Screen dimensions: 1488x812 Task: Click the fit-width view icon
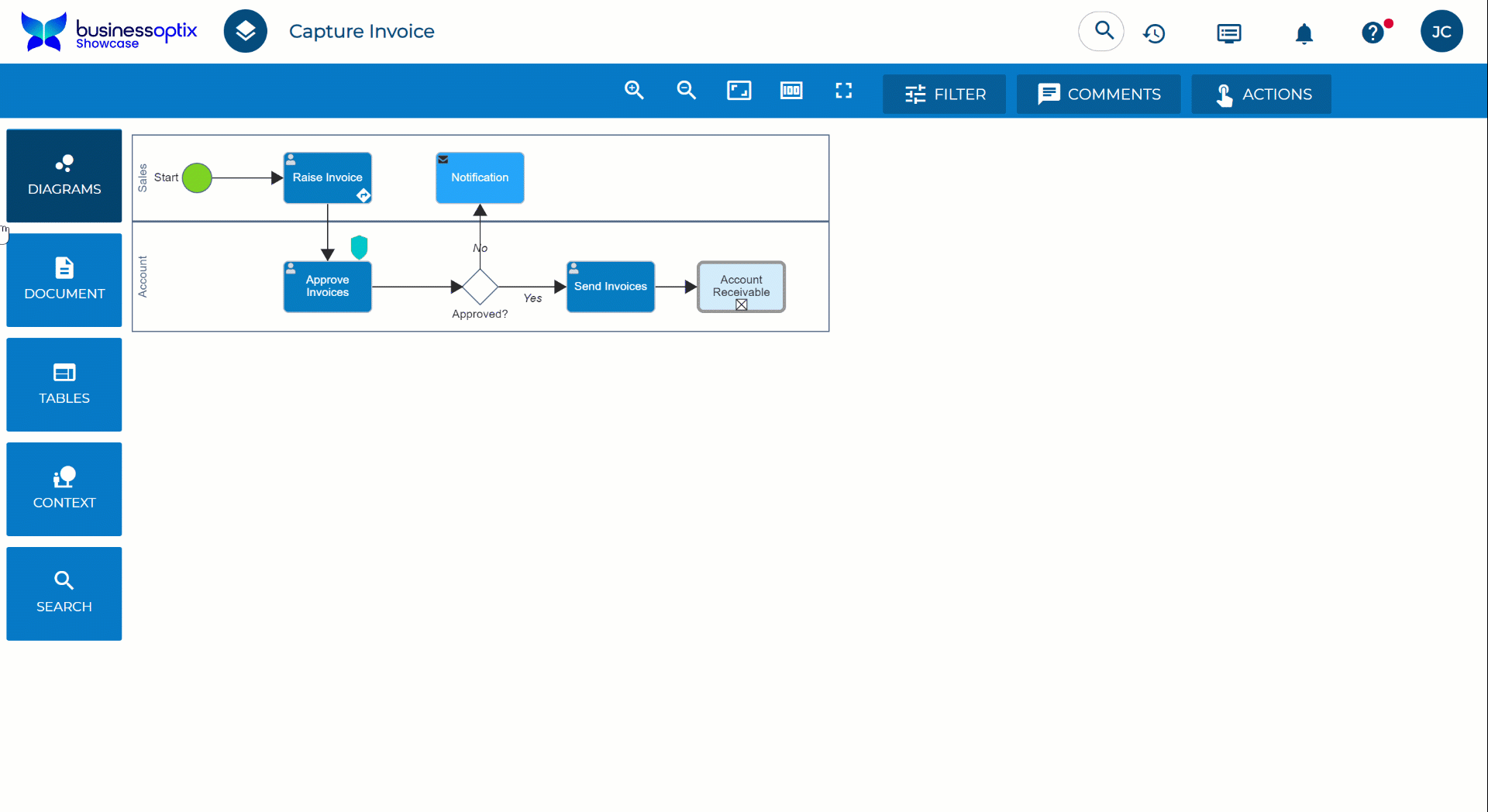point(790,91)
